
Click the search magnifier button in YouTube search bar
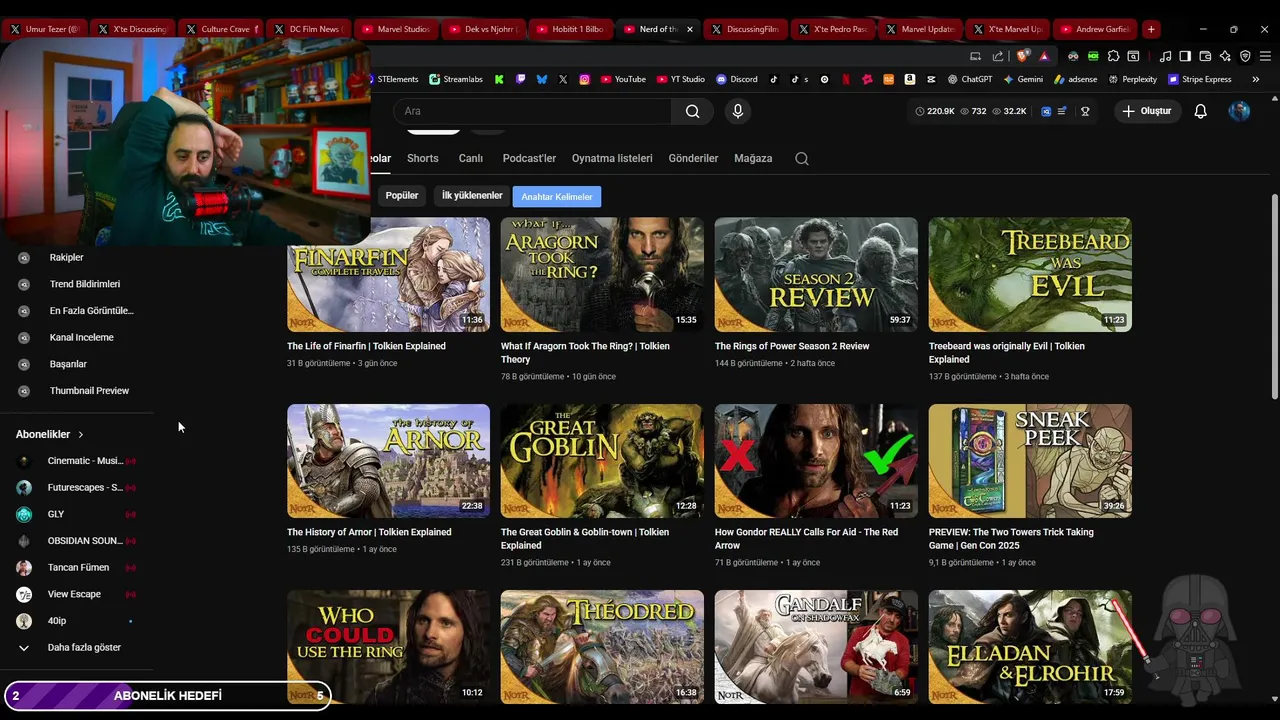click(x=692, y=111)
